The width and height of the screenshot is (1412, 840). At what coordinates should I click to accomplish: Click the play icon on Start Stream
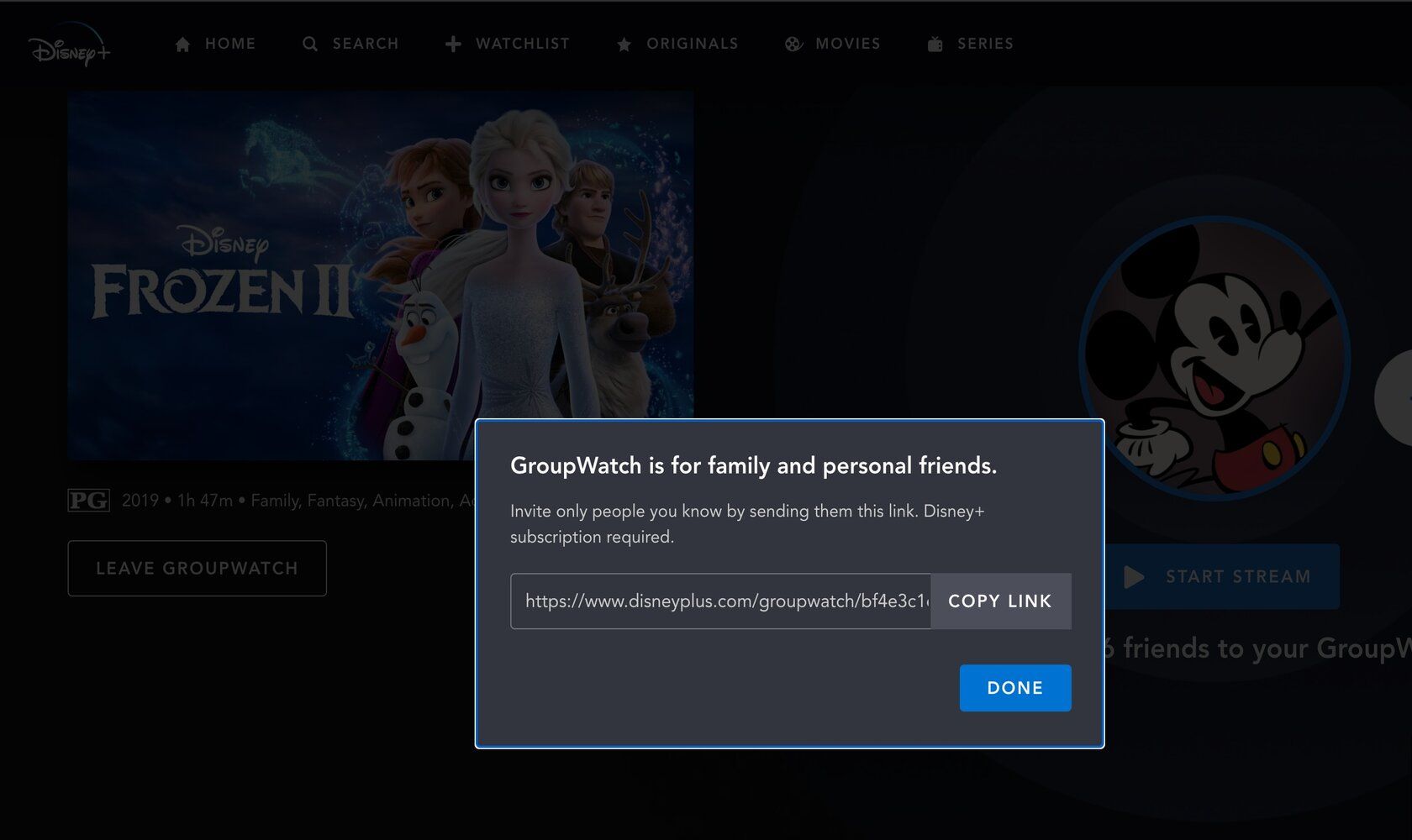pyautogui.click(x=1134, y=576)
